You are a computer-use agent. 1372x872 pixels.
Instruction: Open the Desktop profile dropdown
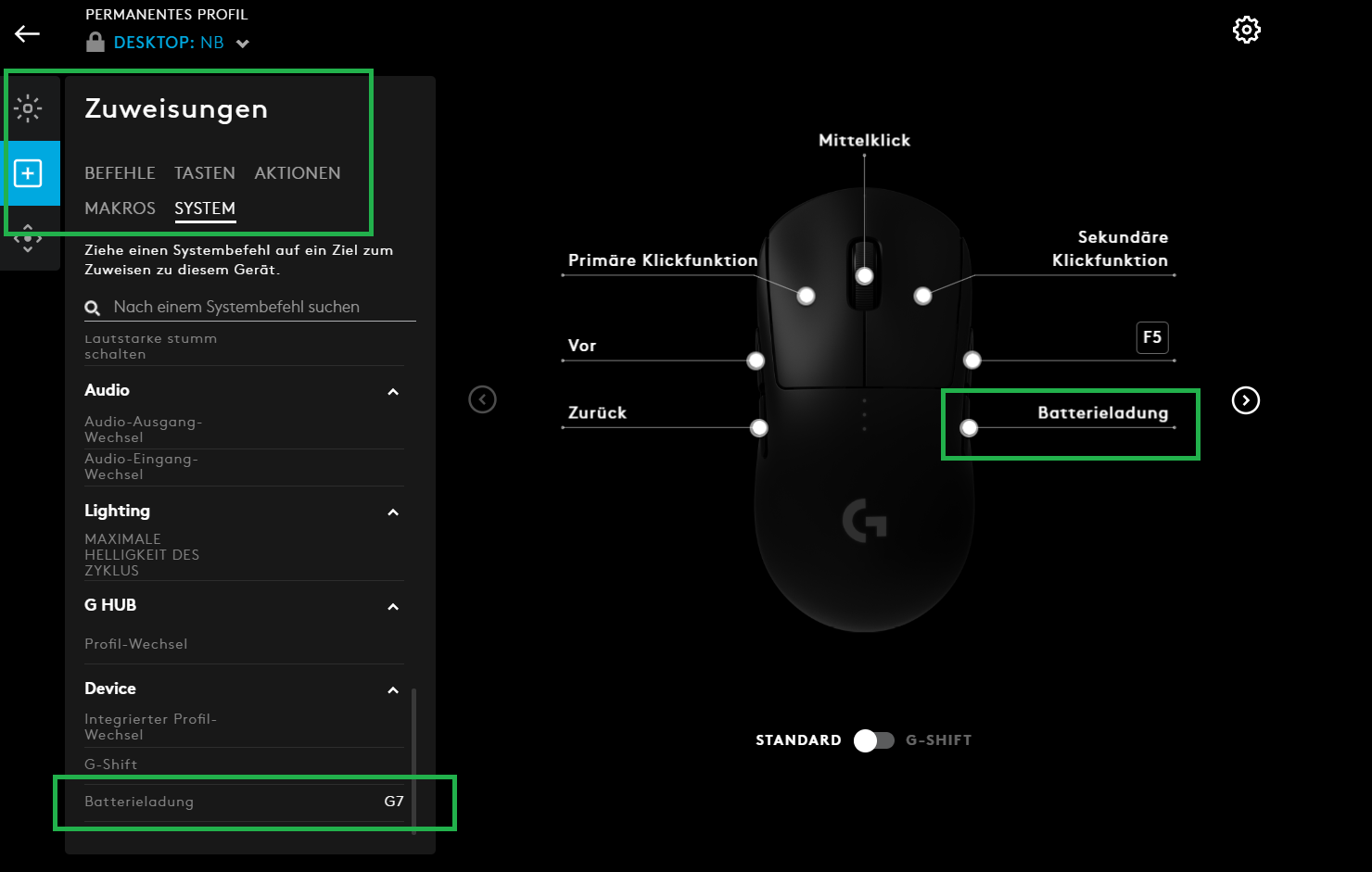[243, 44]
